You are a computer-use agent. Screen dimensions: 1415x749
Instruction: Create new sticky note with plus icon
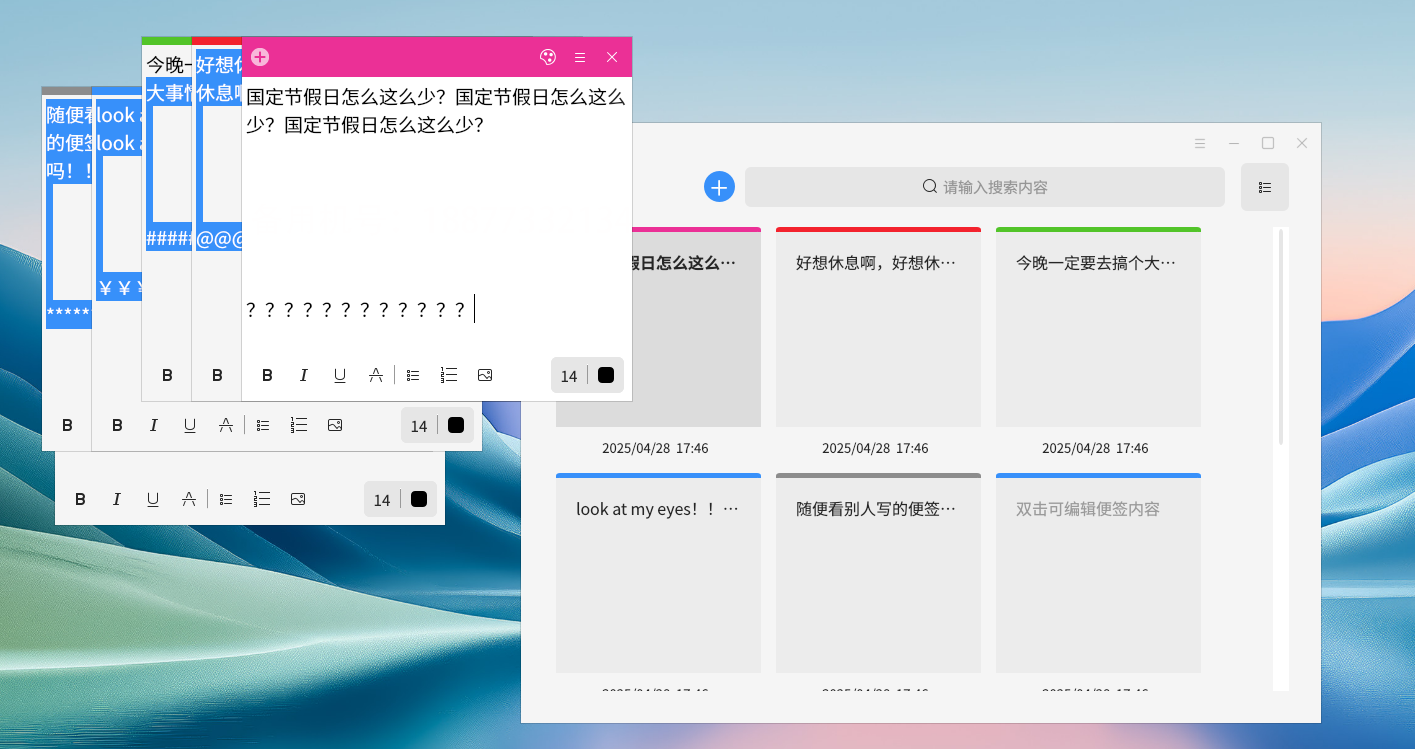(x=259, y=57)
